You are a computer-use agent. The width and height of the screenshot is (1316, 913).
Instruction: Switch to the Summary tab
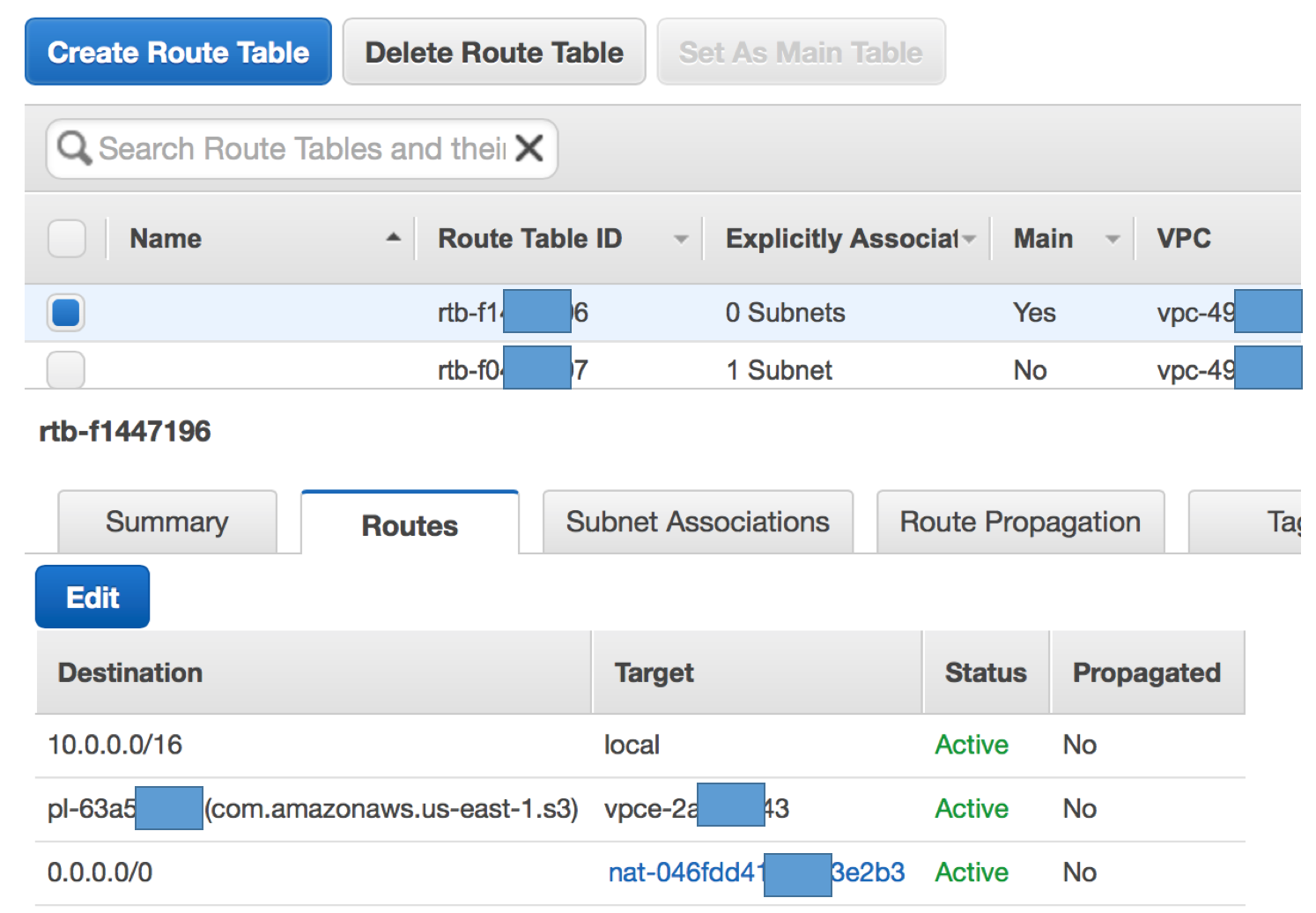pos(167,522)
